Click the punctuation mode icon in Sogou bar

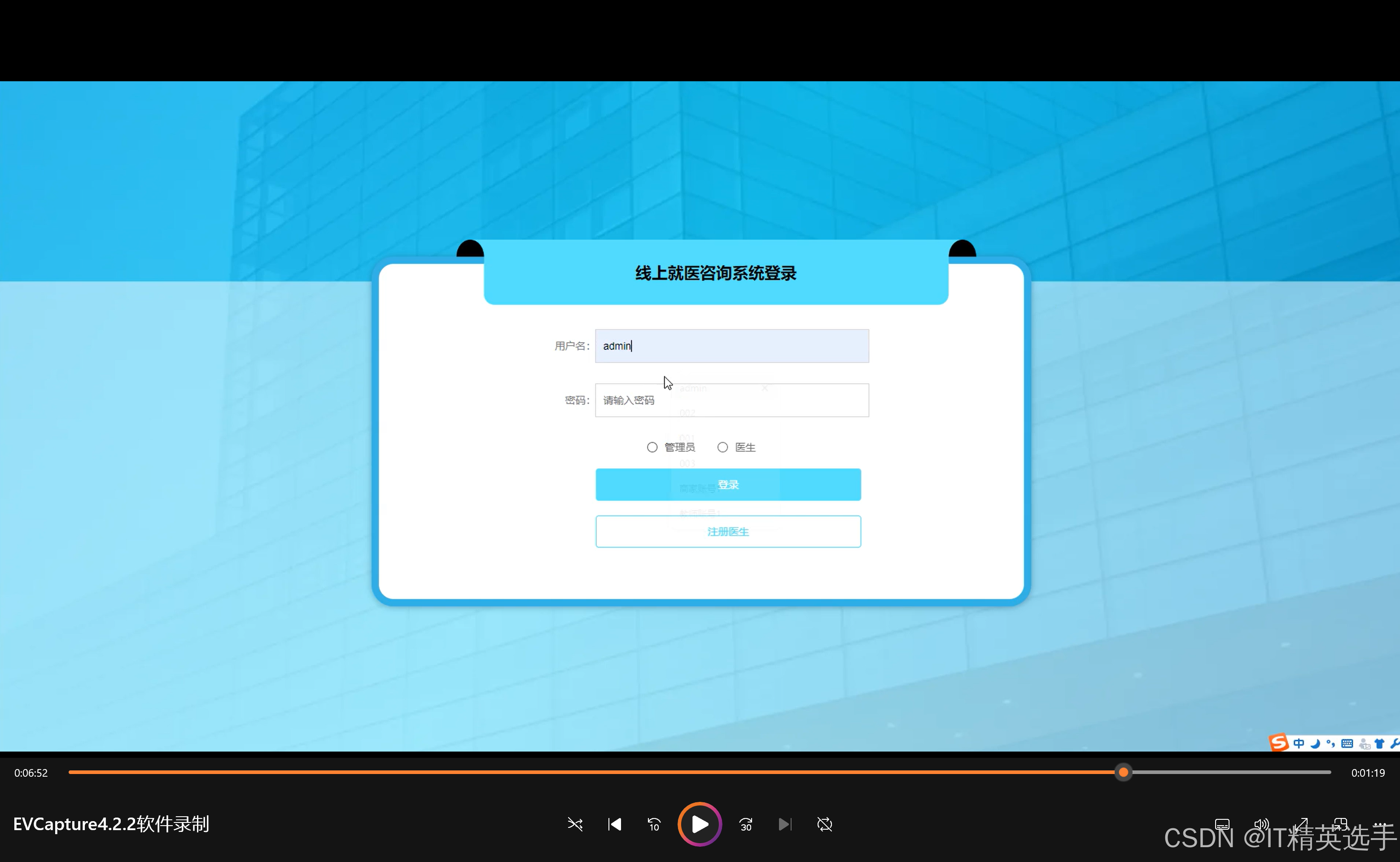click(1330, 744)
